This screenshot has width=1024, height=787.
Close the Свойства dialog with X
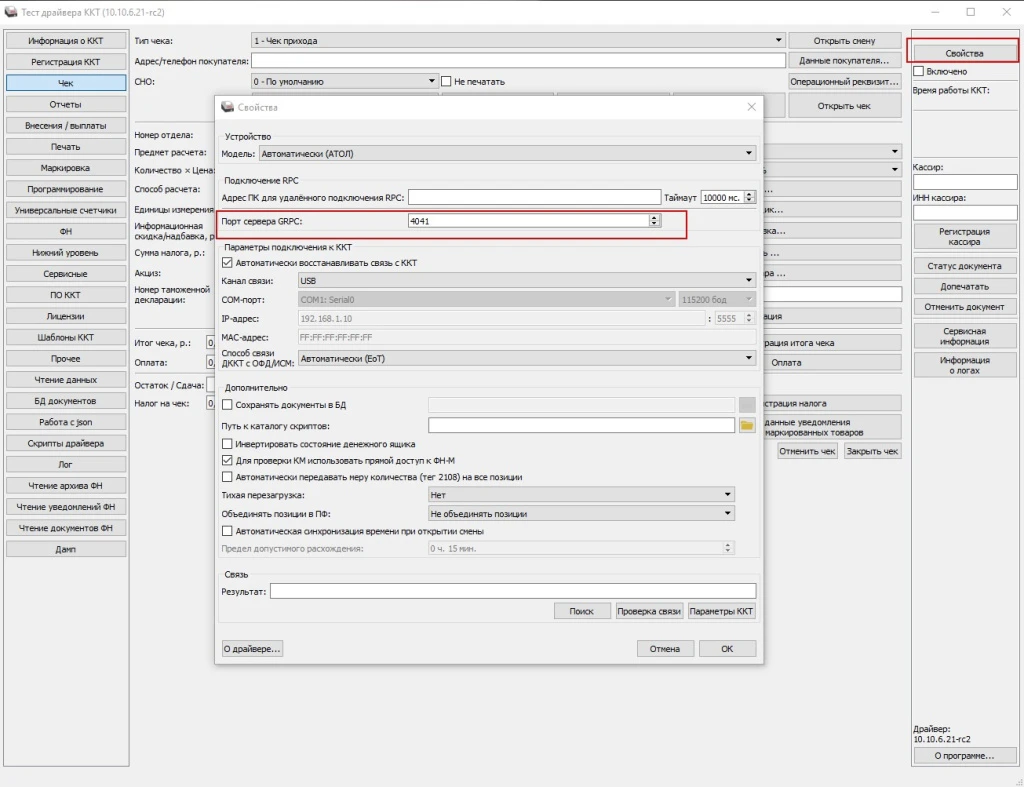pyautogui.click(x=751, y=107)
